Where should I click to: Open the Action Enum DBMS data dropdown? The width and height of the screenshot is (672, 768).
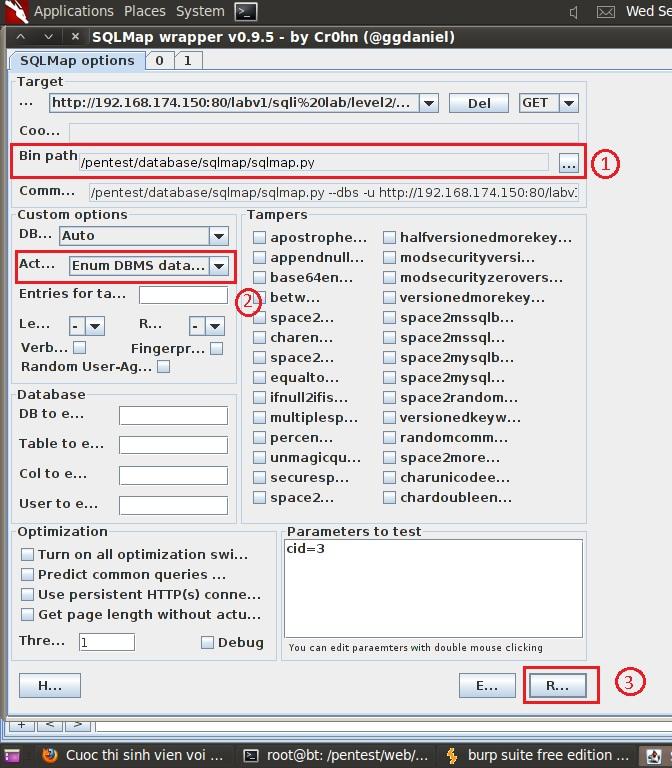219,266
